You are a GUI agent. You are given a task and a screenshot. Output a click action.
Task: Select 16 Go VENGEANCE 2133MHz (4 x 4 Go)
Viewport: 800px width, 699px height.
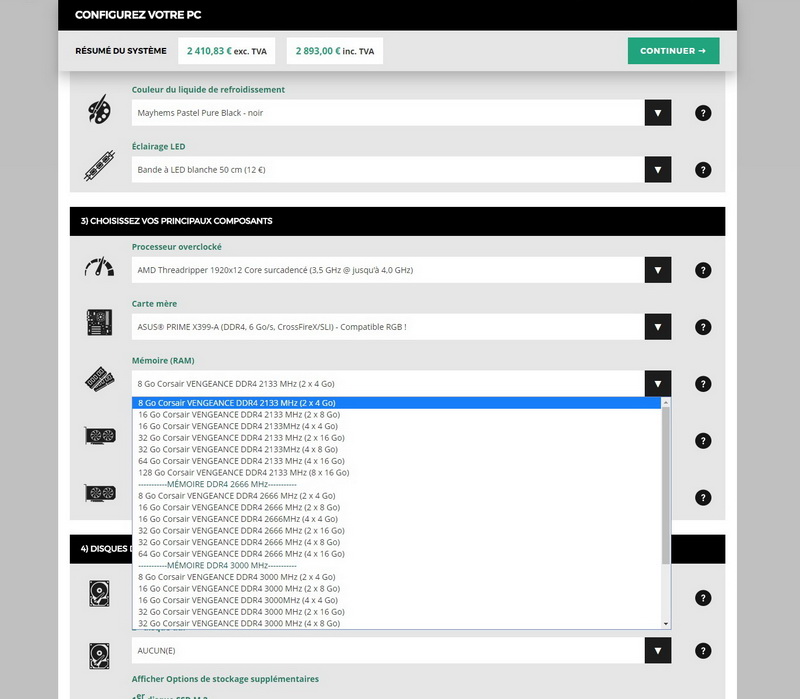396,426
